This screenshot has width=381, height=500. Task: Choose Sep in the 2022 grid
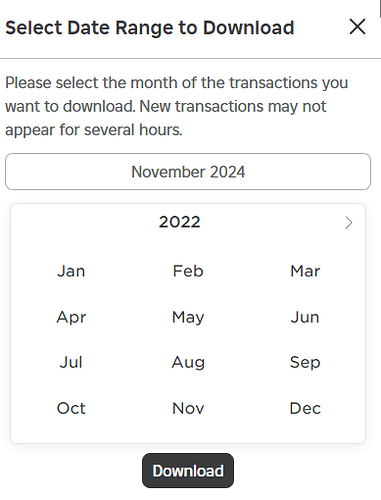[305, 362]
